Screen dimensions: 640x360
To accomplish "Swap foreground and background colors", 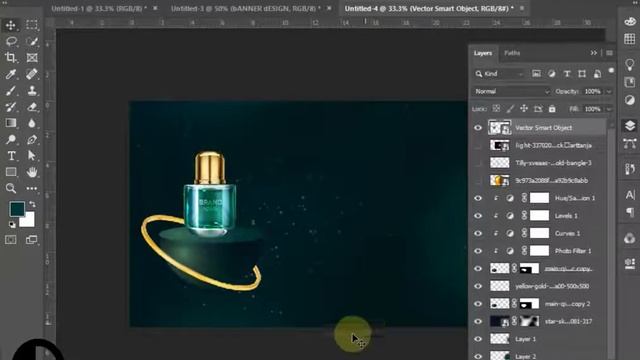I will pyautogui.click(x=32, y=204).
